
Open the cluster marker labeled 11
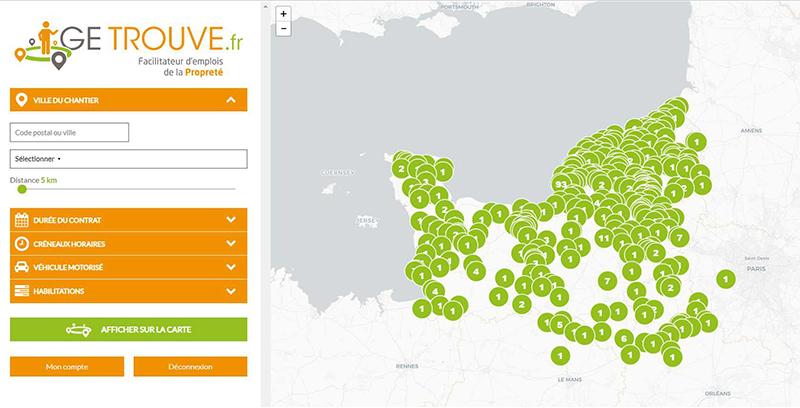(x=602, y=239)
